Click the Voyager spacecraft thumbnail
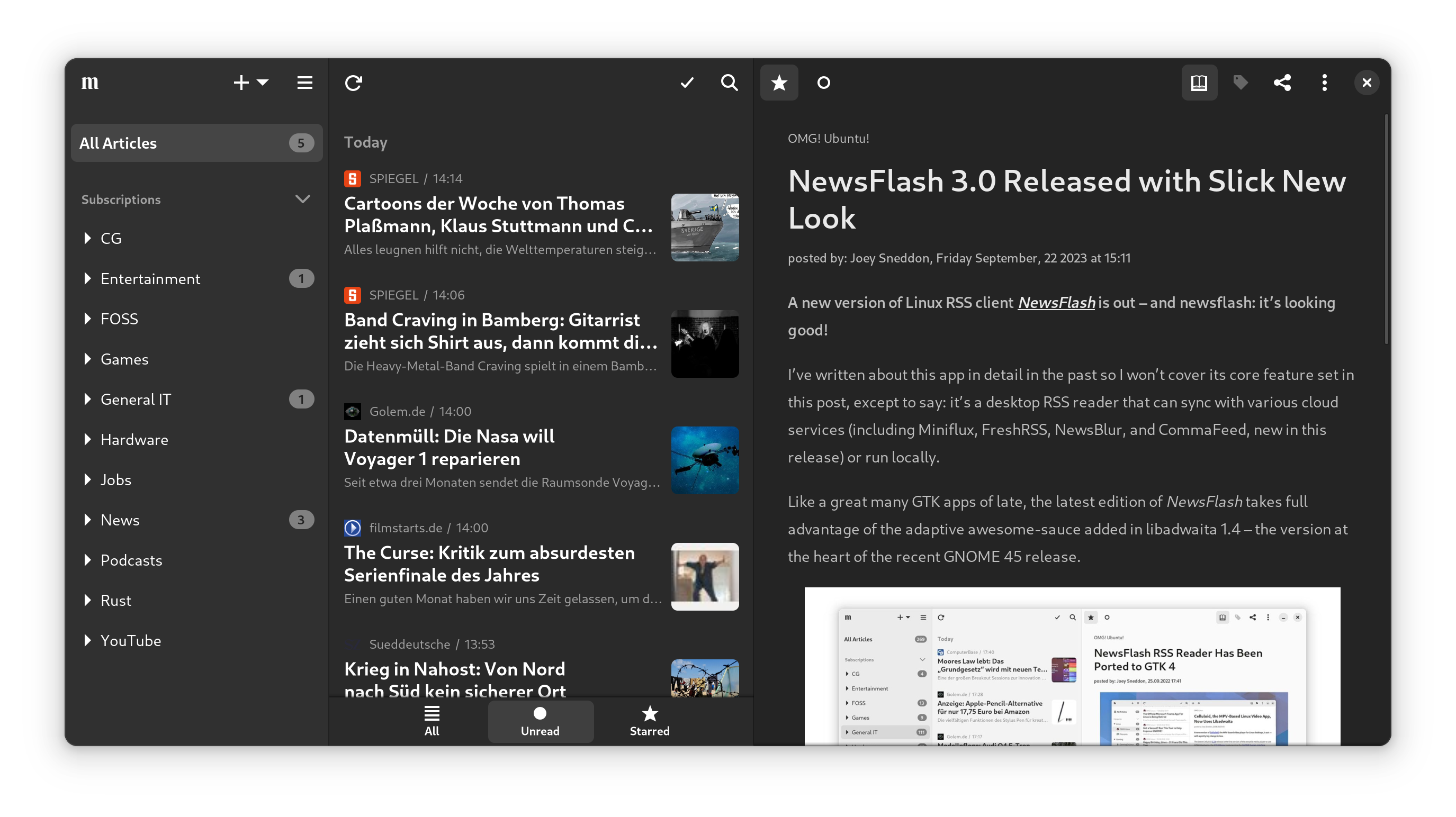Screen dimensions: 1456x817 (x=705, y=460)
